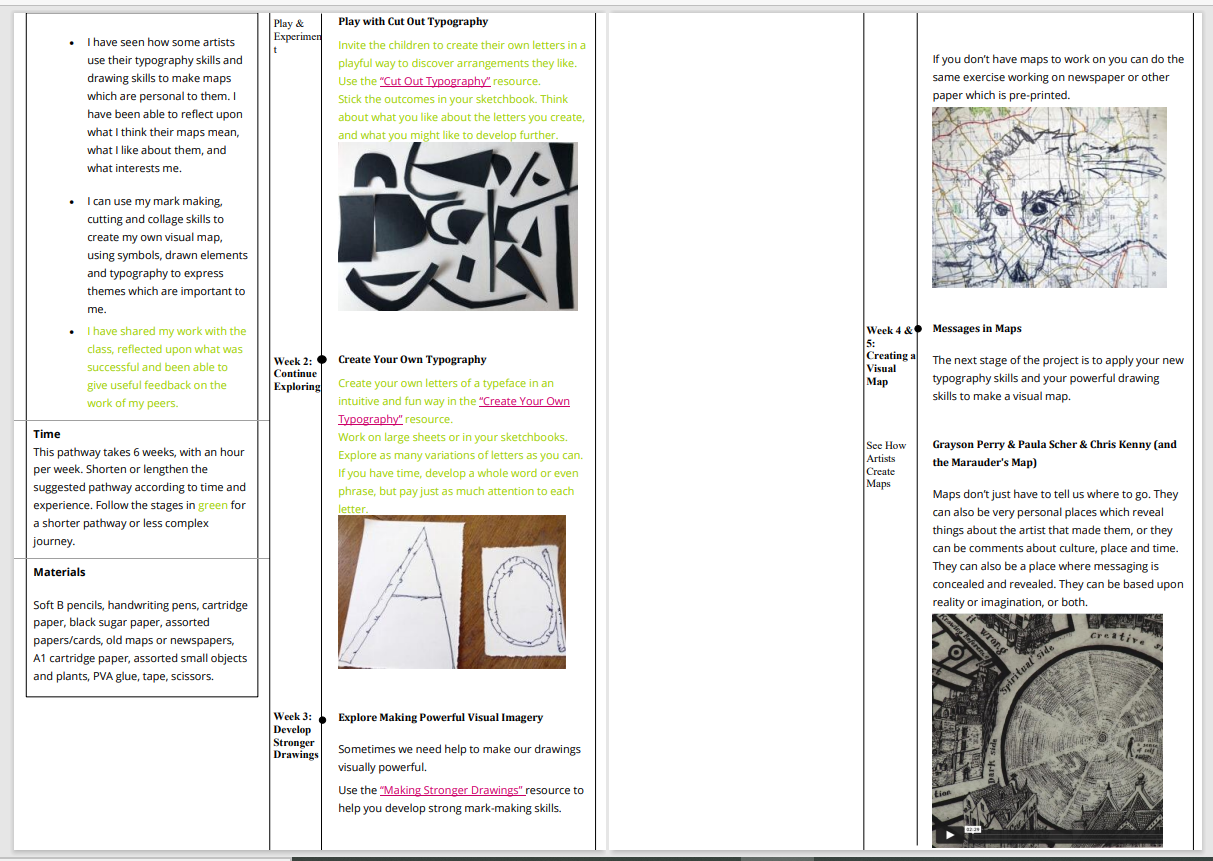Click the "Play with Cut Out Typography" heading
Viewport: 1213px width, 861px height.
tap(413, 21)
